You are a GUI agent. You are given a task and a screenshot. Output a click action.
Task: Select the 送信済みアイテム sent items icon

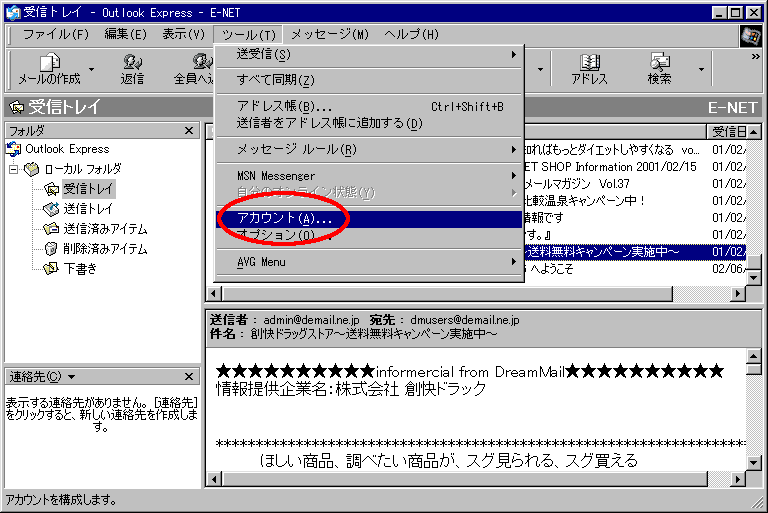(51, 229)
